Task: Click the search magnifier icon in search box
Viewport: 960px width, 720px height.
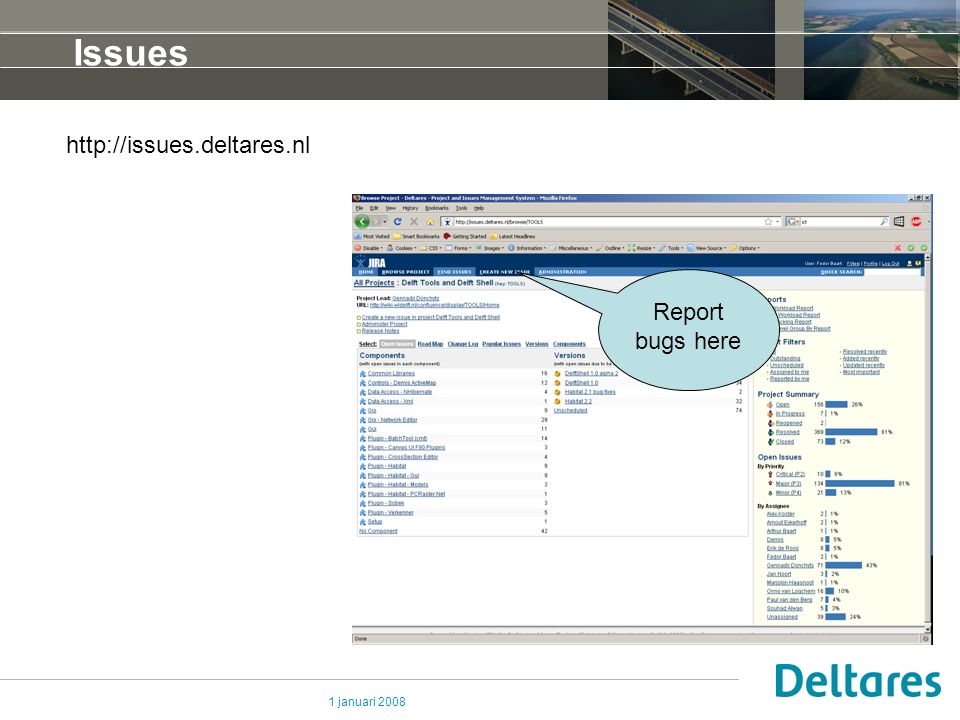Action: tap(883, 222)
